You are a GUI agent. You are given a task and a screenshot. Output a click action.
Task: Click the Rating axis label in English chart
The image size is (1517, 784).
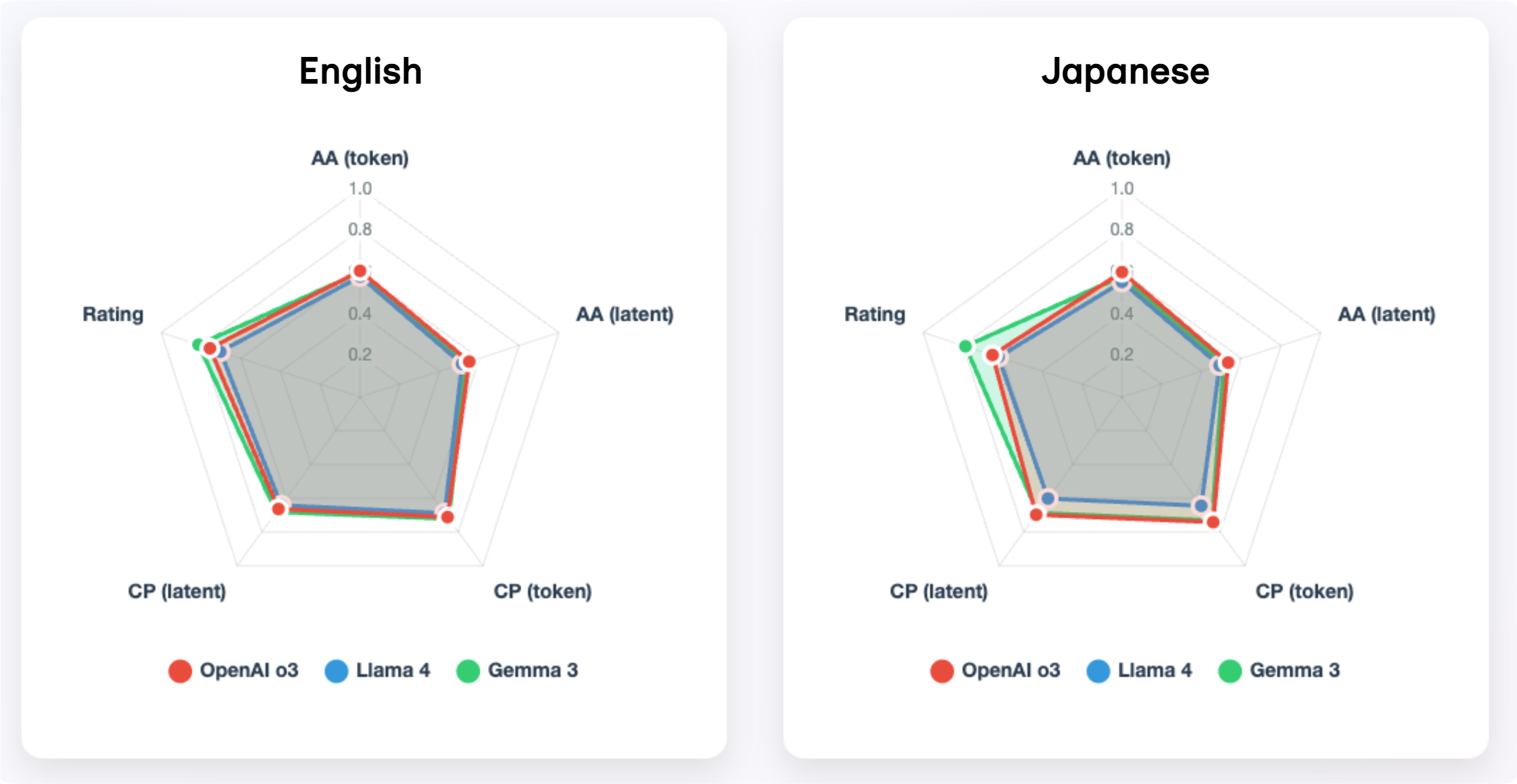pos(113,314)
